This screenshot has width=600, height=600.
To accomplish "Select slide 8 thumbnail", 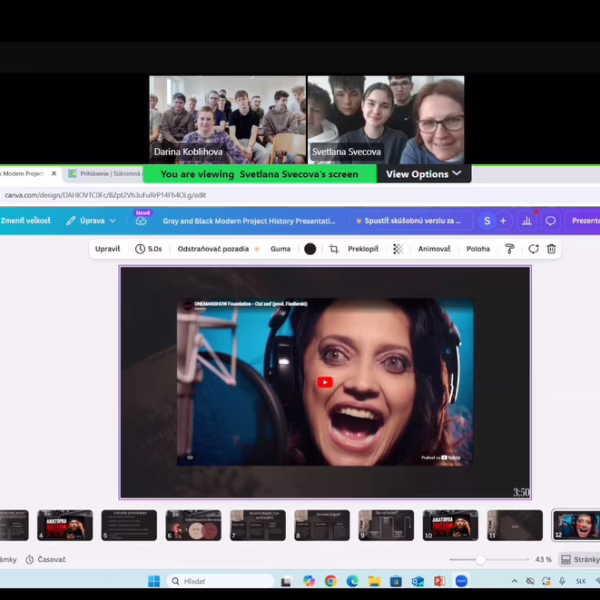I will (322, 525).
